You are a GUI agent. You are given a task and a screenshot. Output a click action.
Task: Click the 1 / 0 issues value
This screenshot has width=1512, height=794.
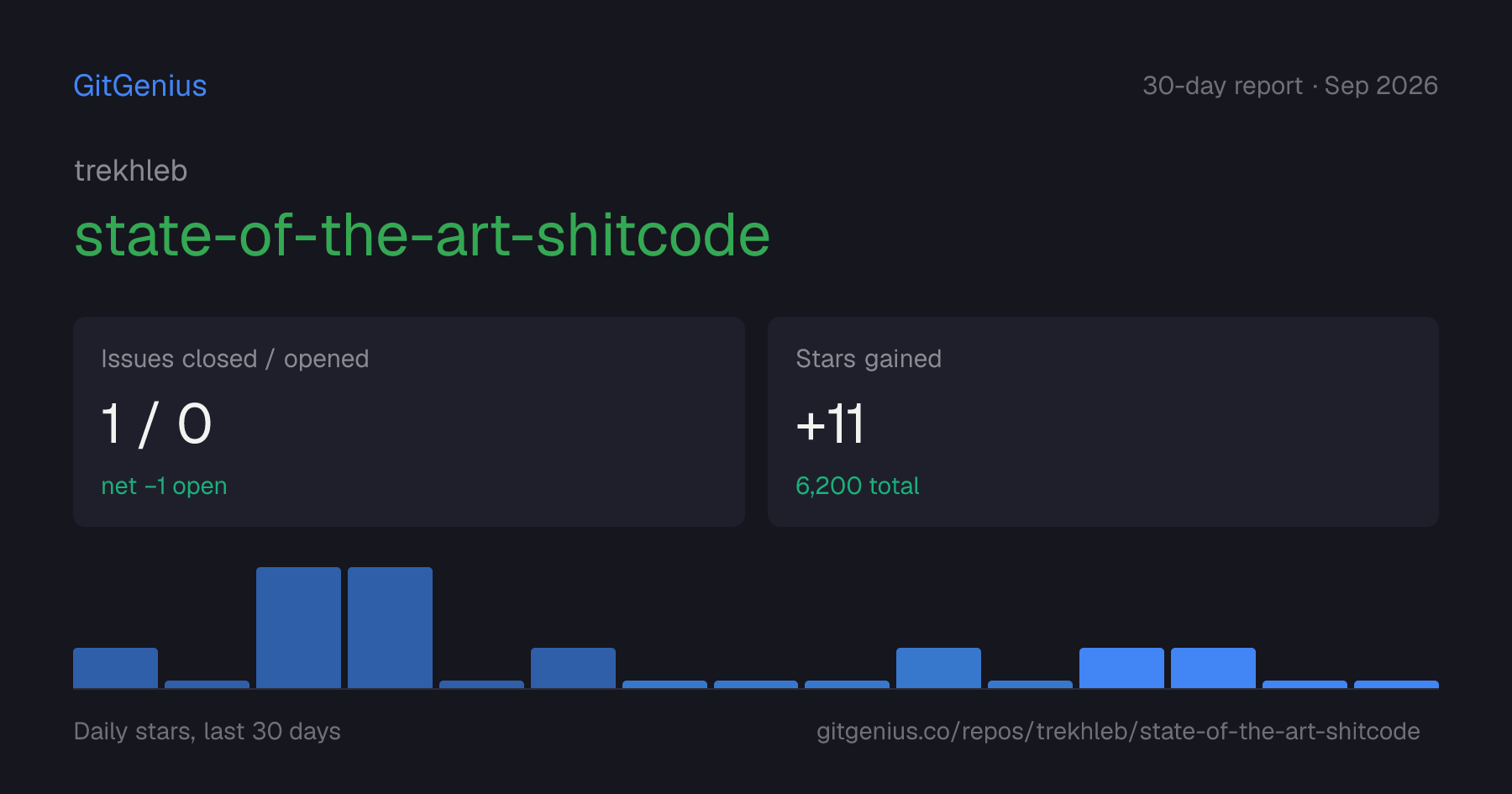point(156,423)
